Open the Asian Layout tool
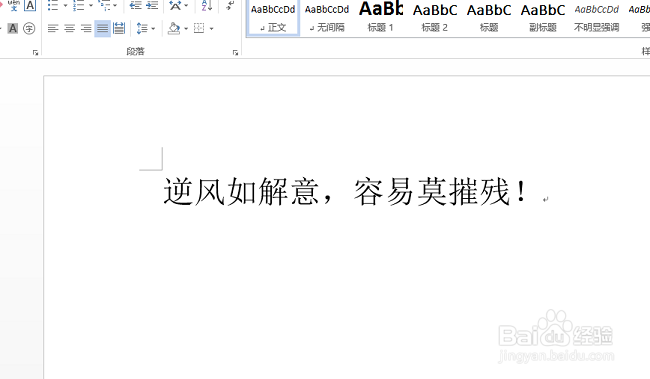650x379 pixels. 175,5
